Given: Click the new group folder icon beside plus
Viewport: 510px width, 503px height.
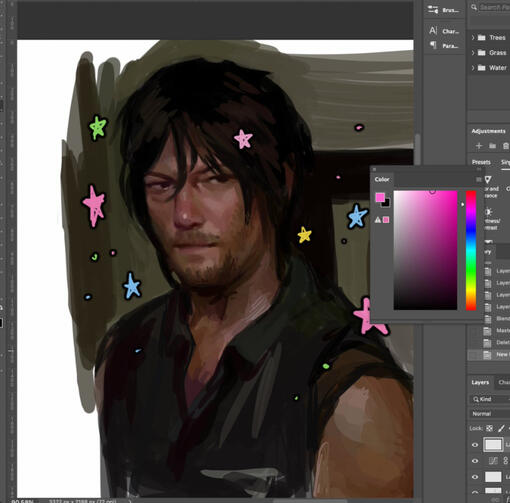Looking at the screenshot, I should [x=493, y=146].
